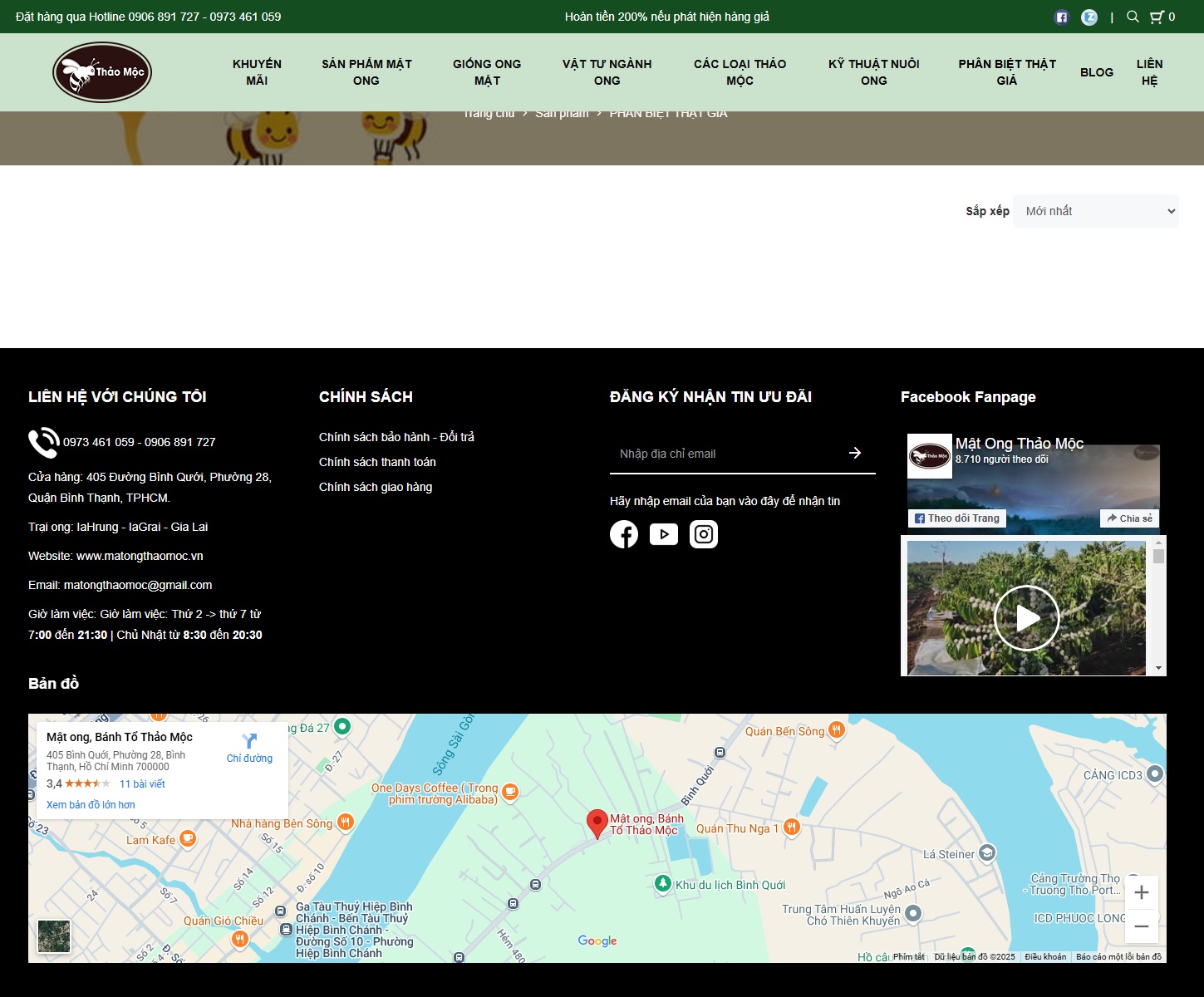Open the Sắp xếp sort dropdown
The height and width of the screenshot is (997, 1204).
pos(1095,211)
